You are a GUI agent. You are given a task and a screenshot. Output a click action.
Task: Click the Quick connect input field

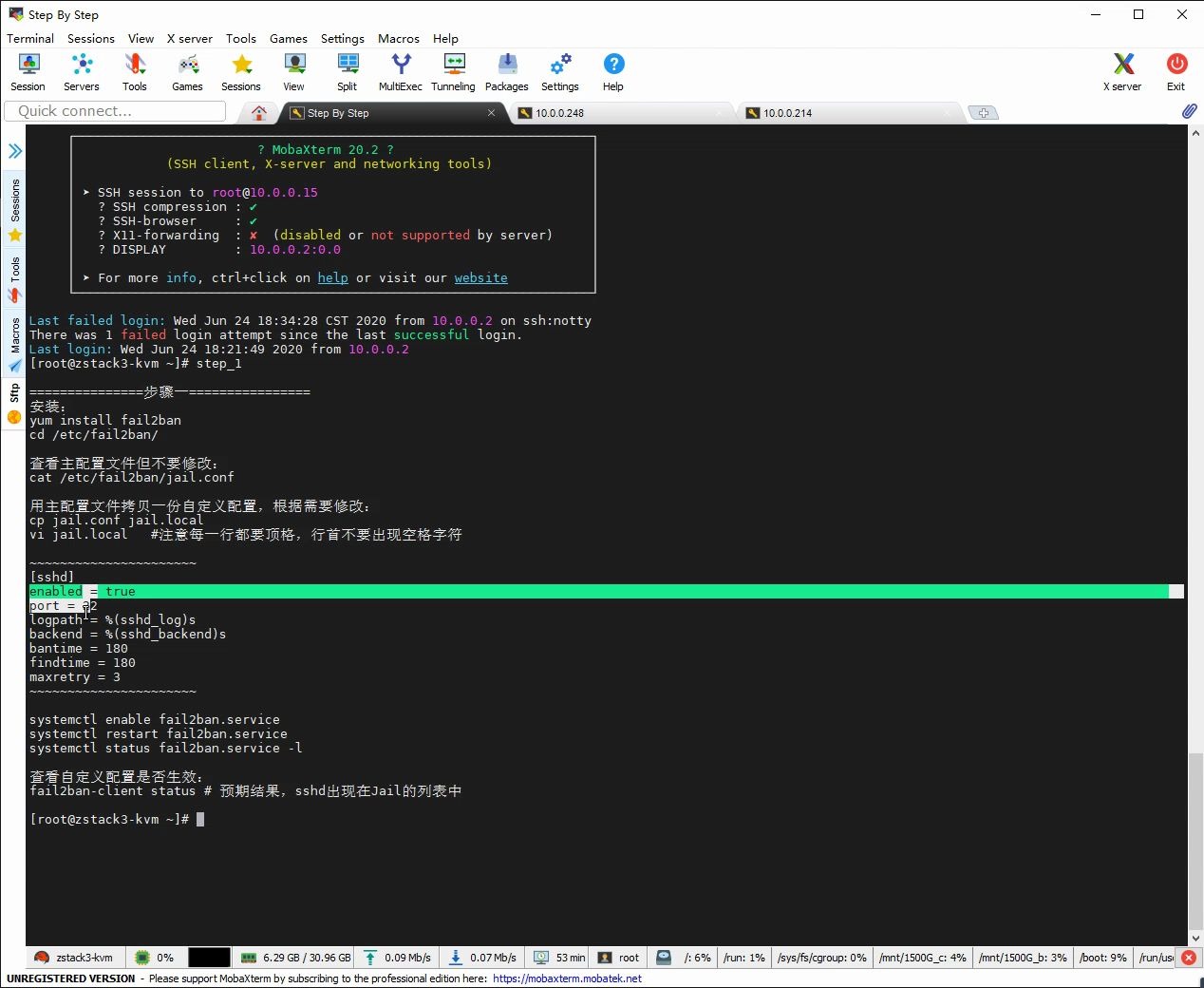point(115,111)
